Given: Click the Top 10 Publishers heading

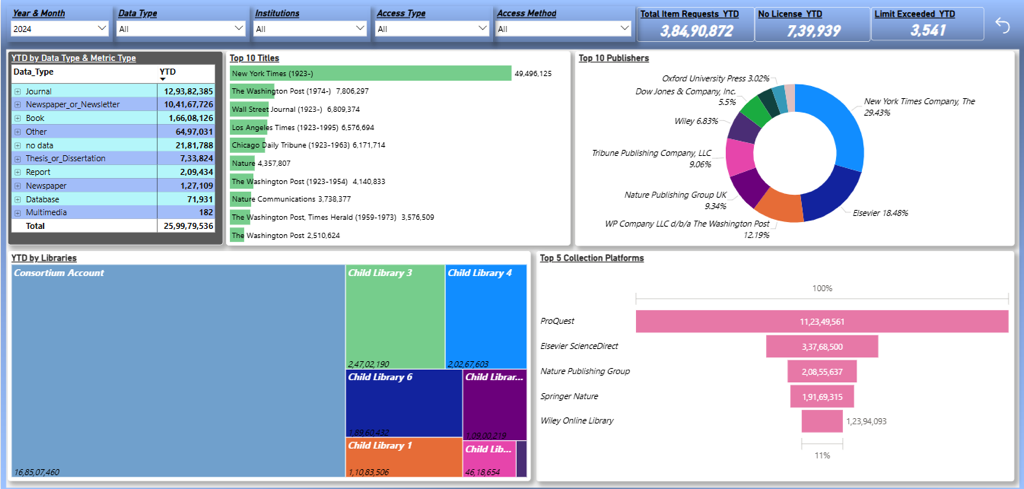Looking at the screenshot, I should pos(613,58).
